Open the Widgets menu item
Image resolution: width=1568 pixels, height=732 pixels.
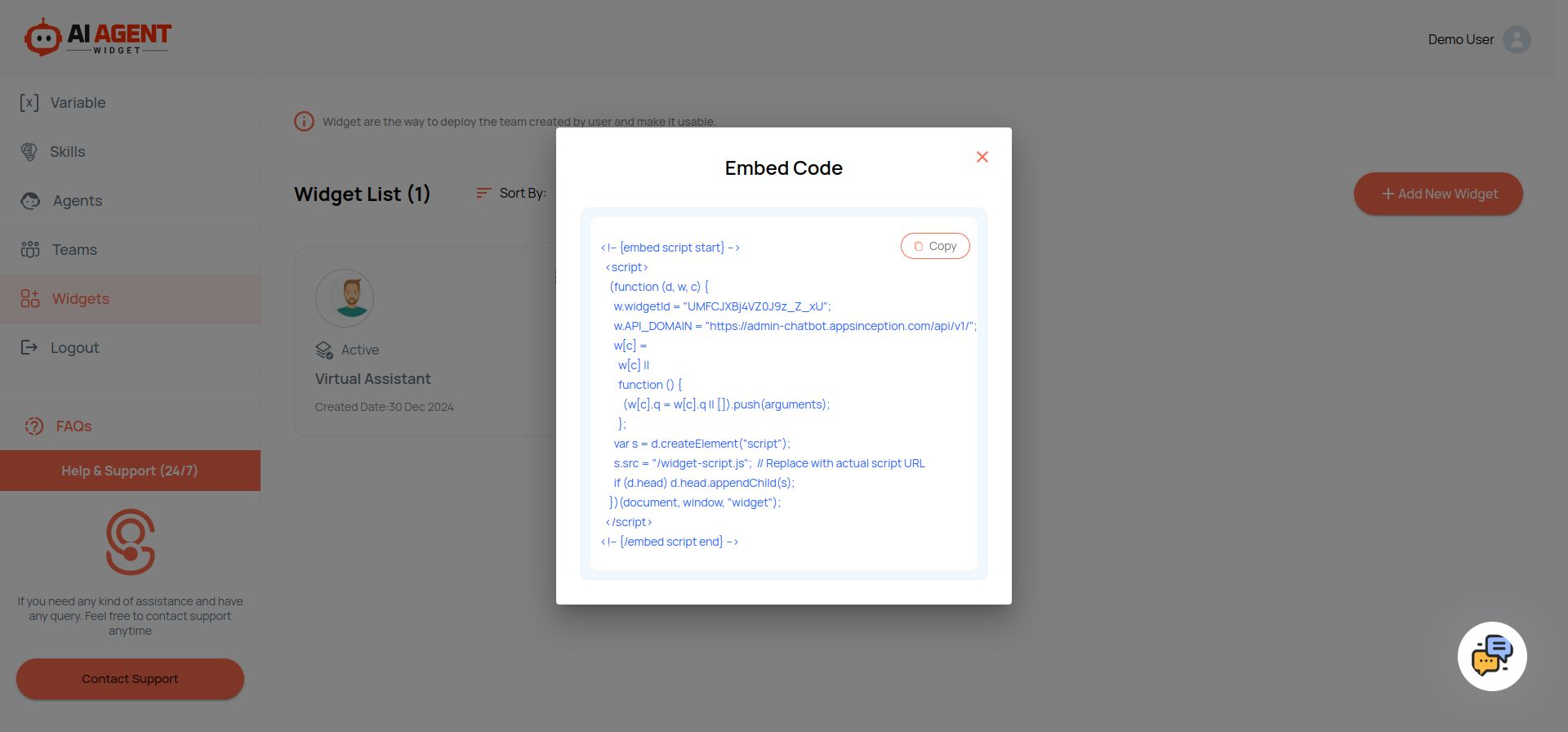80,299
